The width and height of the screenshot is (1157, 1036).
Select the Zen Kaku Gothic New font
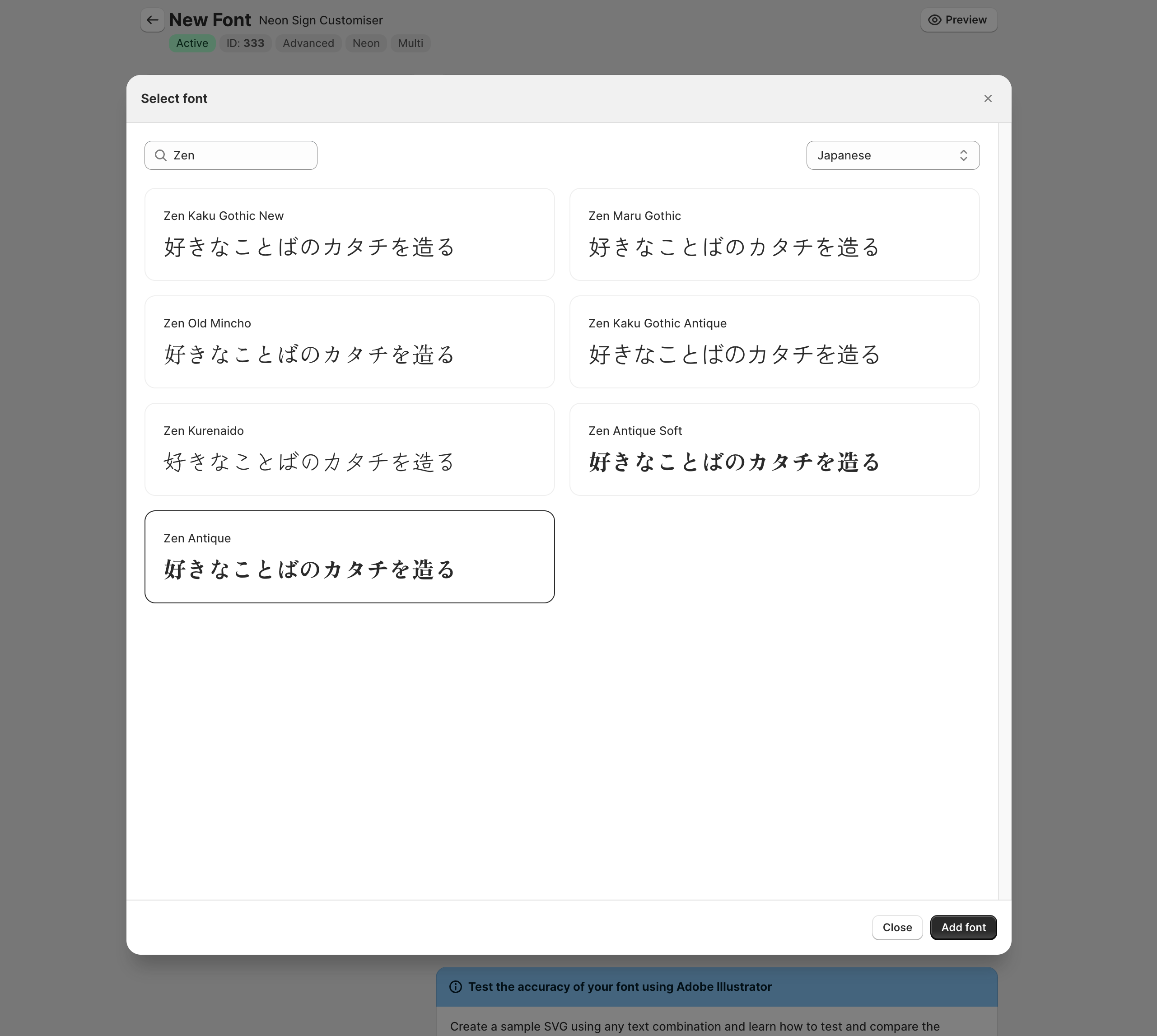click(x=350, y=234)
